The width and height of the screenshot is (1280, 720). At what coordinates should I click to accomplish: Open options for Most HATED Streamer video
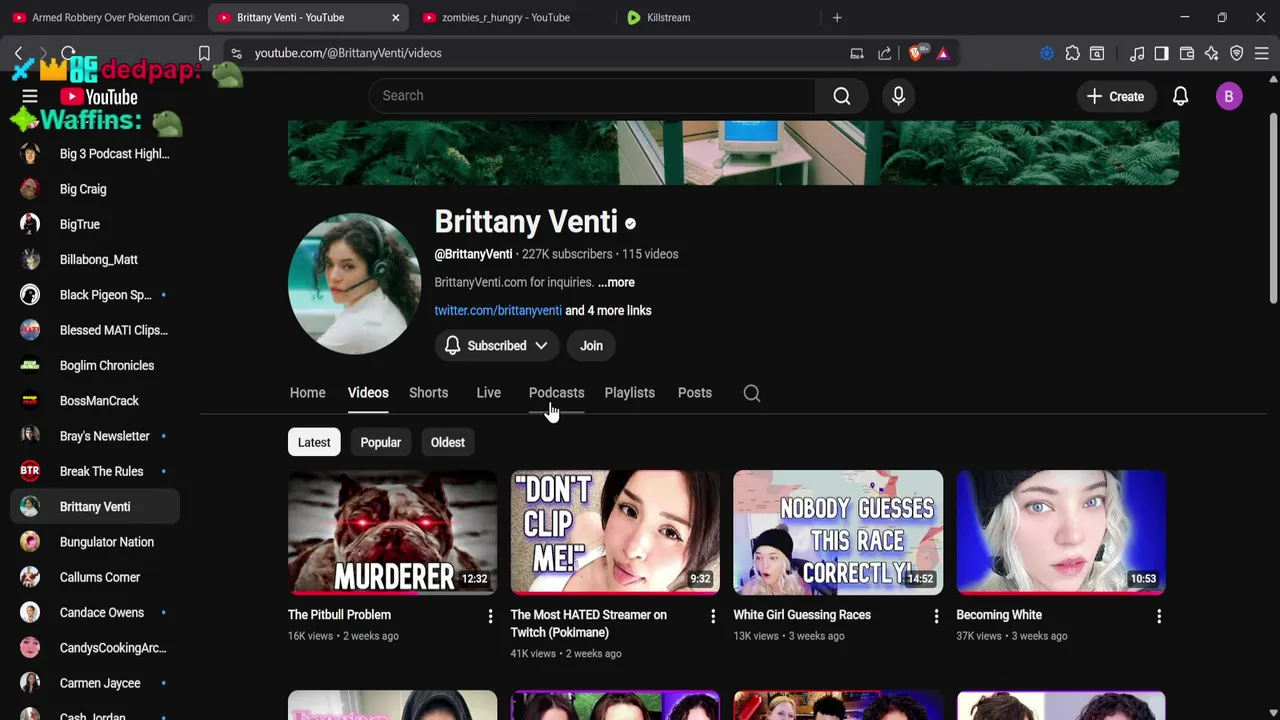(x=713, y=617)
